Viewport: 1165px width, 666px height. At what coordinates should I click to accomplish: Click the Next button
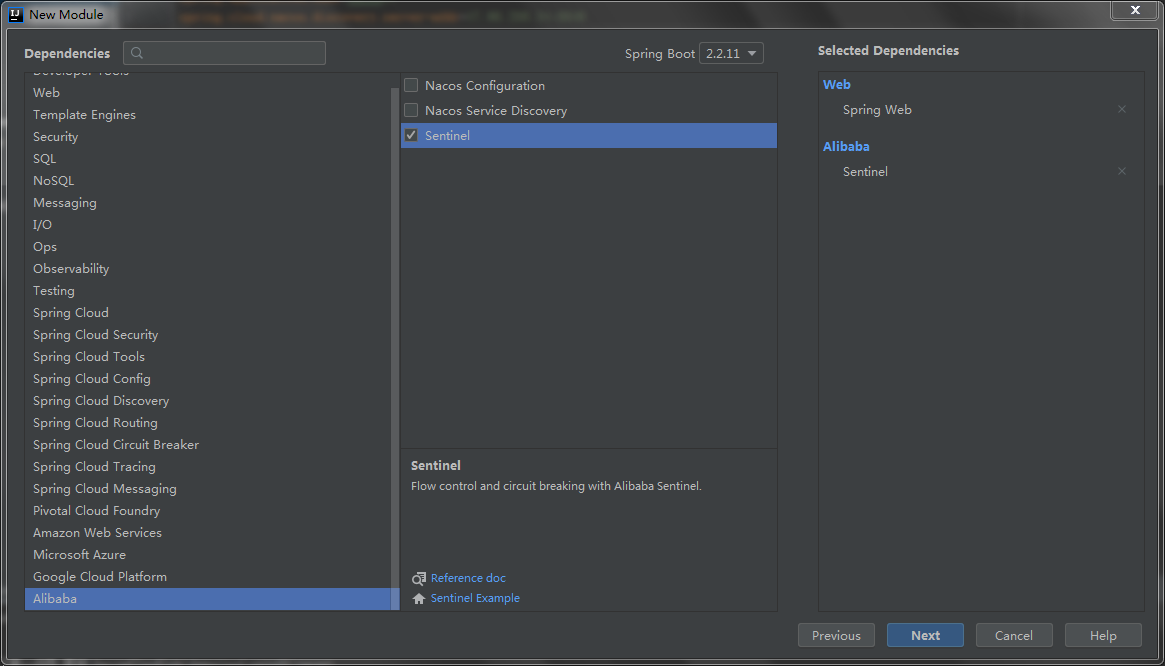[925, 636]
